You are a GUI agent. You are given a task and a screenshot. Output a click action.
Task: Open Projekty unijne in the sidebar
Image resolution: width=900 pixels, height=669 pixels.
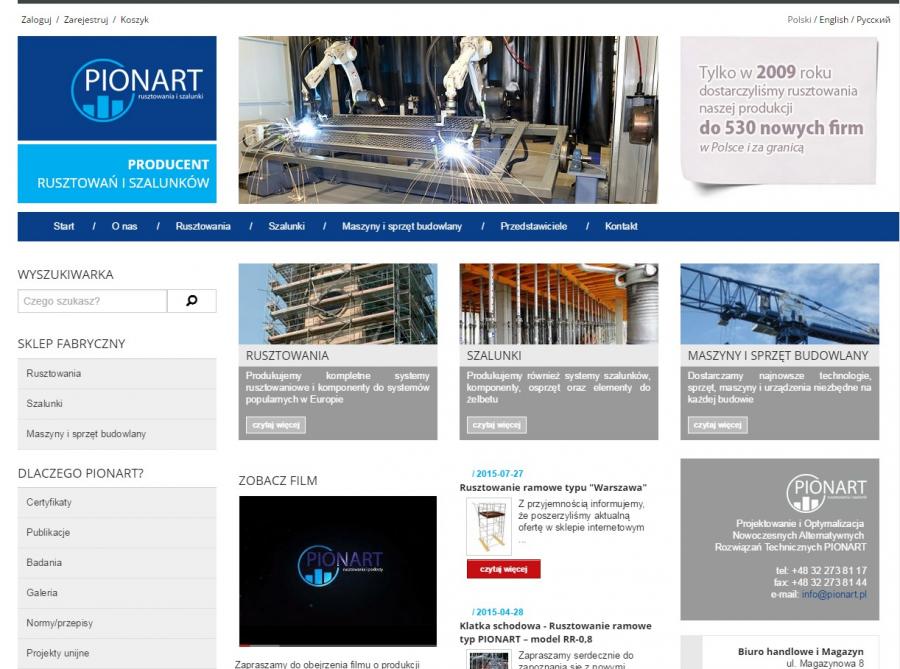click(117, 654)
